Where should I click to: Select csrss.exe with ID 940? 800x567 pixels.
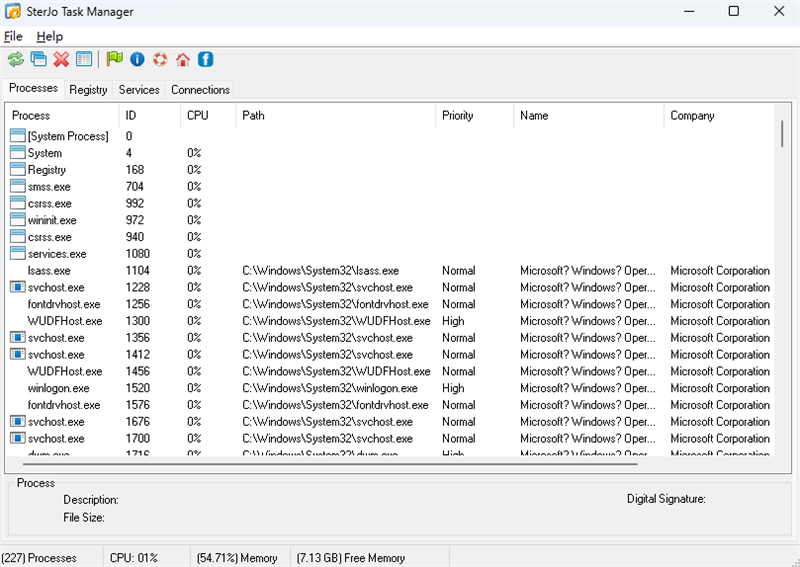click(390, 237)
